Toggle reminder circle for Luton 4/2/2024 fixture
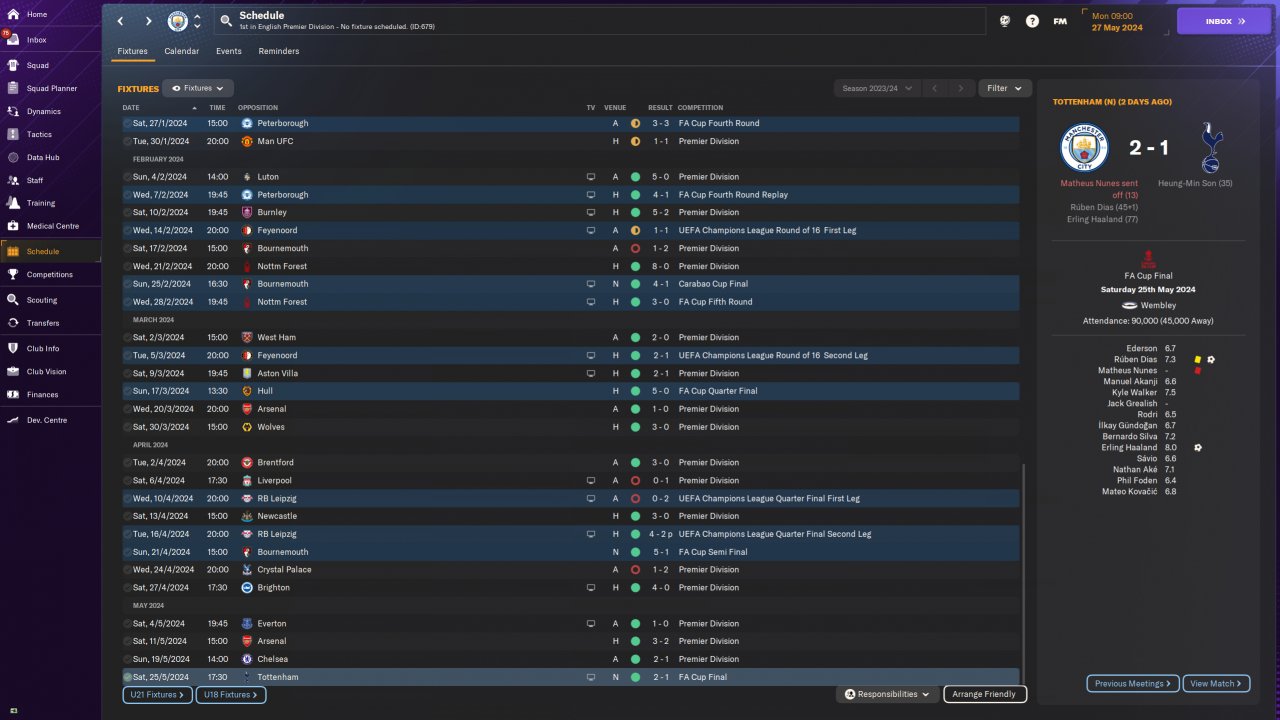This screenshot has width=1280, height=720. [127, 177]
